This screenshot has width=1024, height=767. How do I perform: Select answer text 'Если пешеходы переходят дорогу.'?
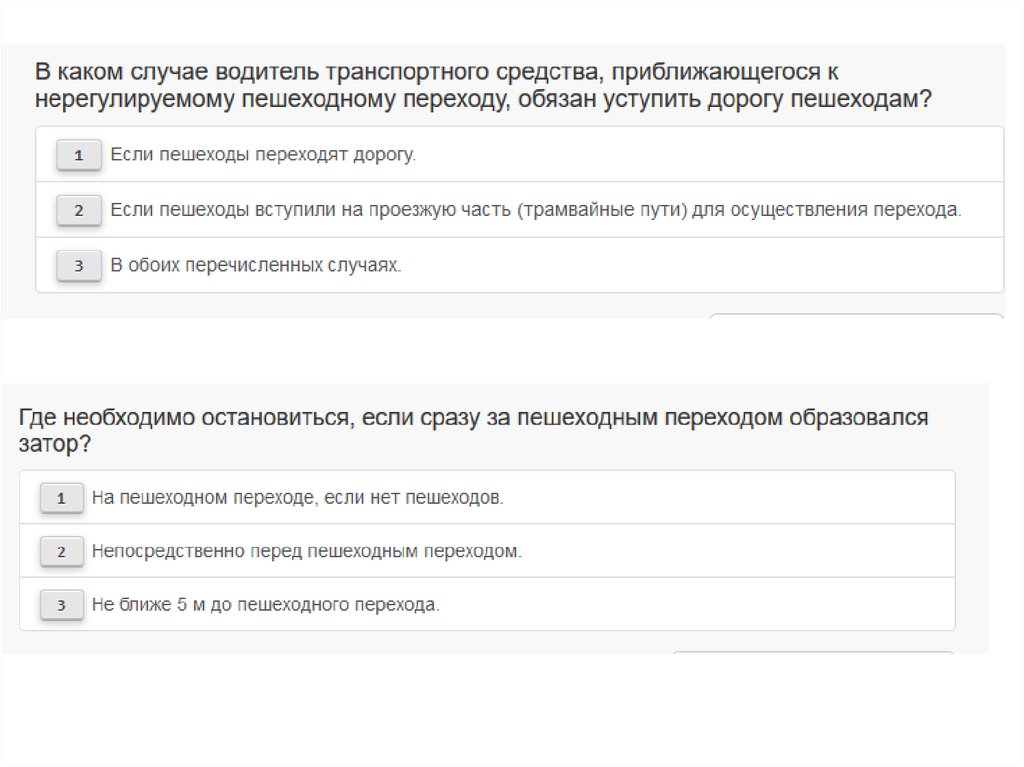(x=262, y=155)
